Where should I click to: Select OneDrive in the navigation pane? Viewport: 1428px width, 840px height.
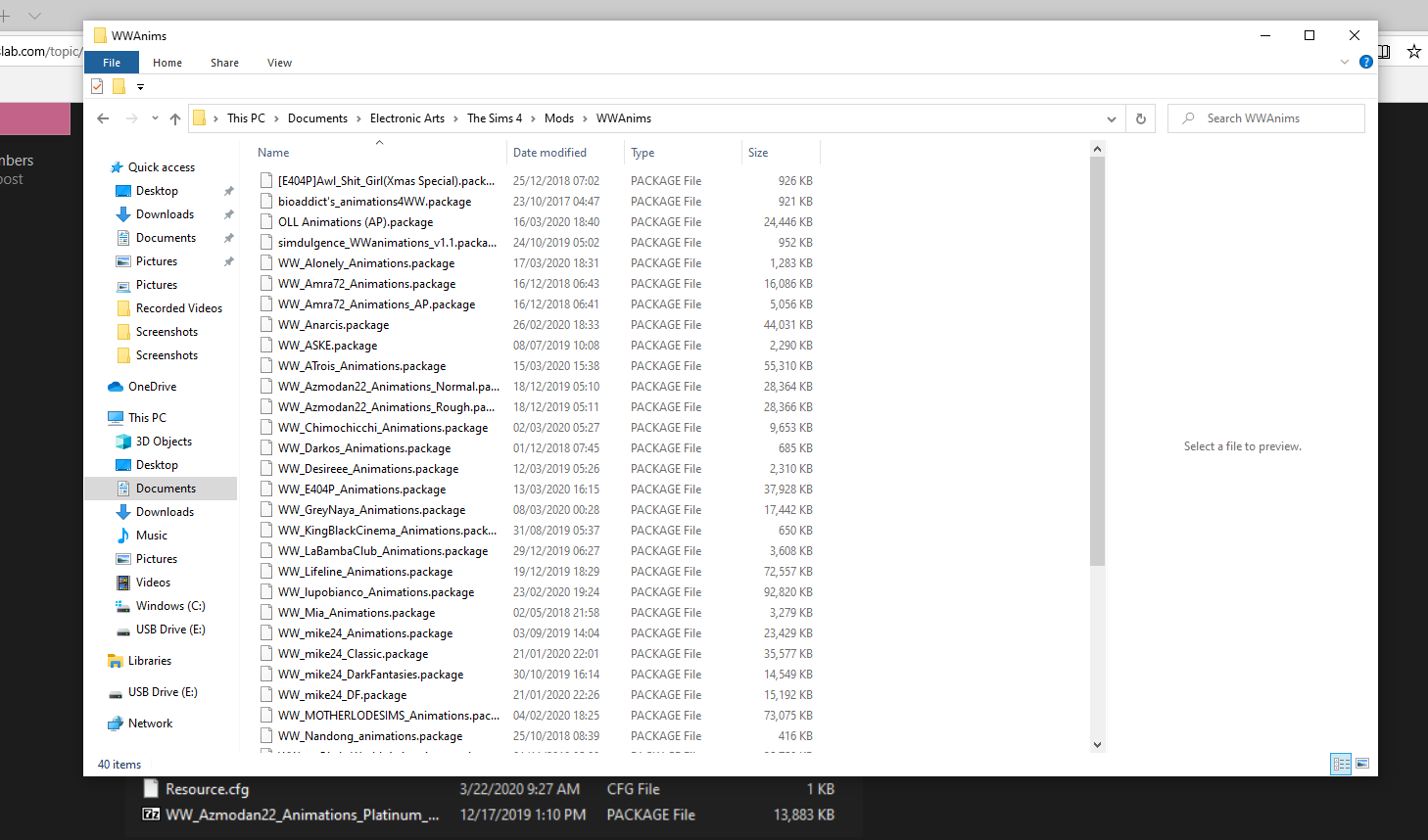point(152,387)
